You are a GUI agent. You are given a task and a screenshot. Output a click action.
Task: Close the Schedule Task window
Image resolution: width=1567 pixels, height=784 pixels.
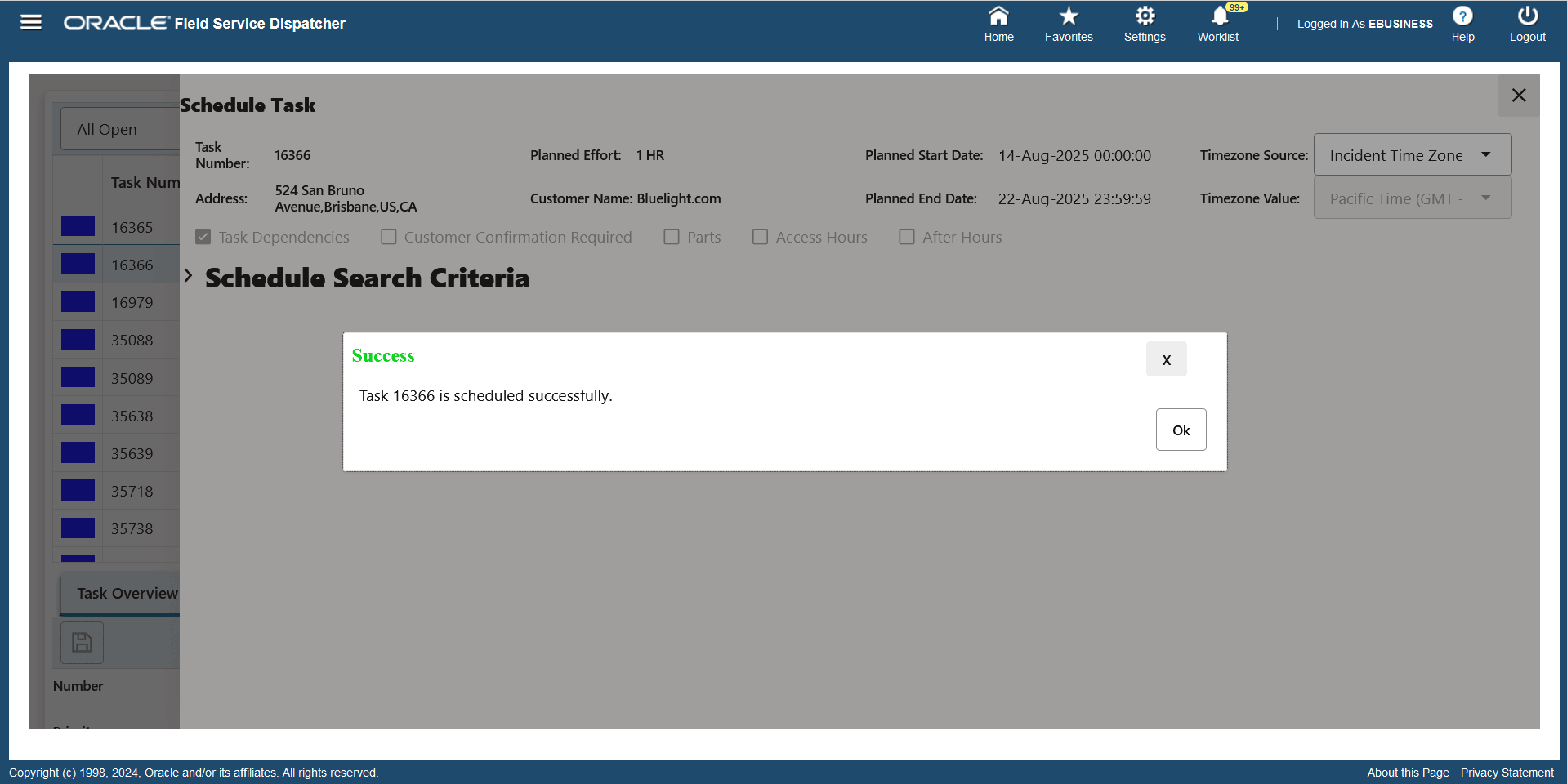(x=1518, y=95)
